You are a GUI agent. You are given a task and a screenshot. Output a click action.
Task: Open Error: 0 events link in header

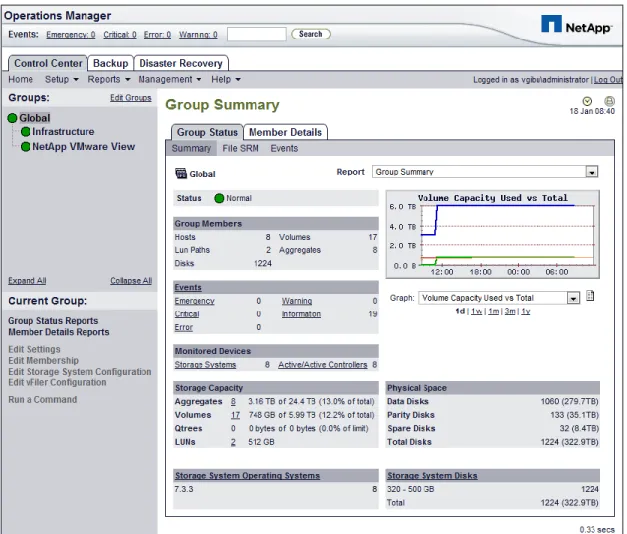(157, 35)
